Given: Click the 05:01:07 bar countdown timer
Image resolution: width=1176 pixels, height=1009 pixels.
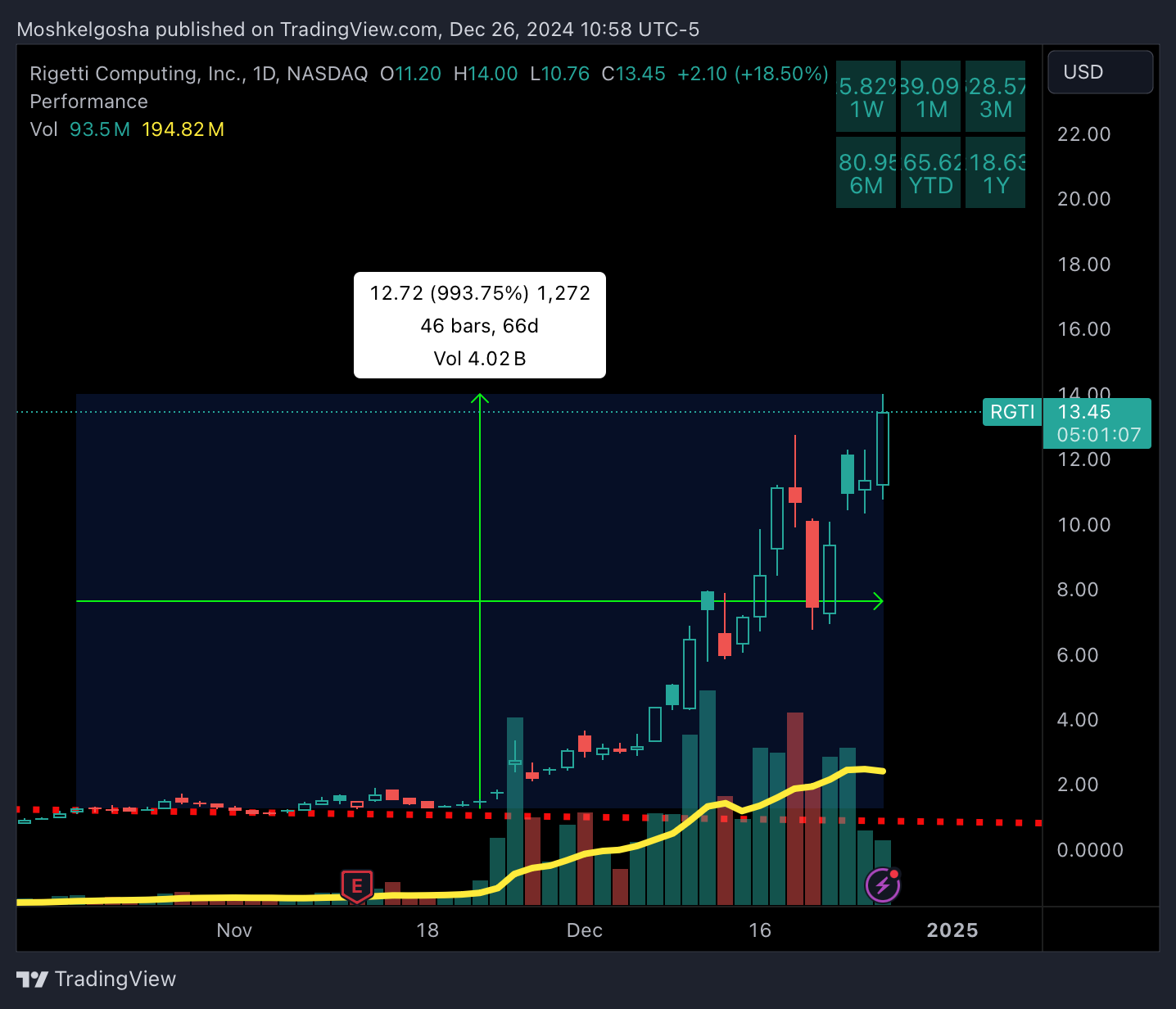Looking at the screenshot, I should pos(1099,435).
